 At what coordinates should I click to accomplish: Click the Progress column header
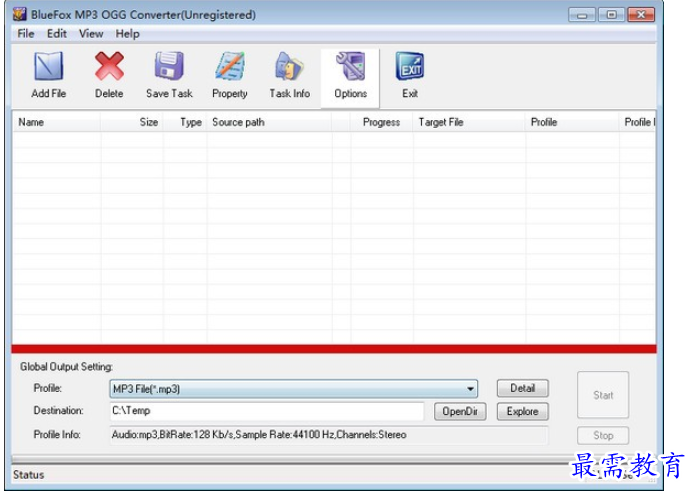382,122
